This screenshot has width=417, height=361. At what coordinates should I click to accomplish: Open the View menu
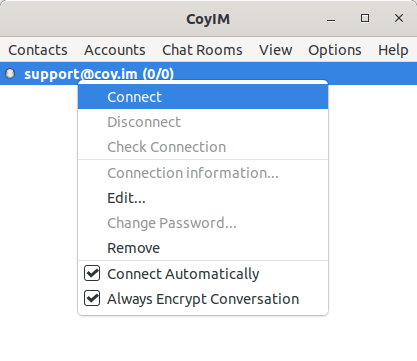[275, 50]
